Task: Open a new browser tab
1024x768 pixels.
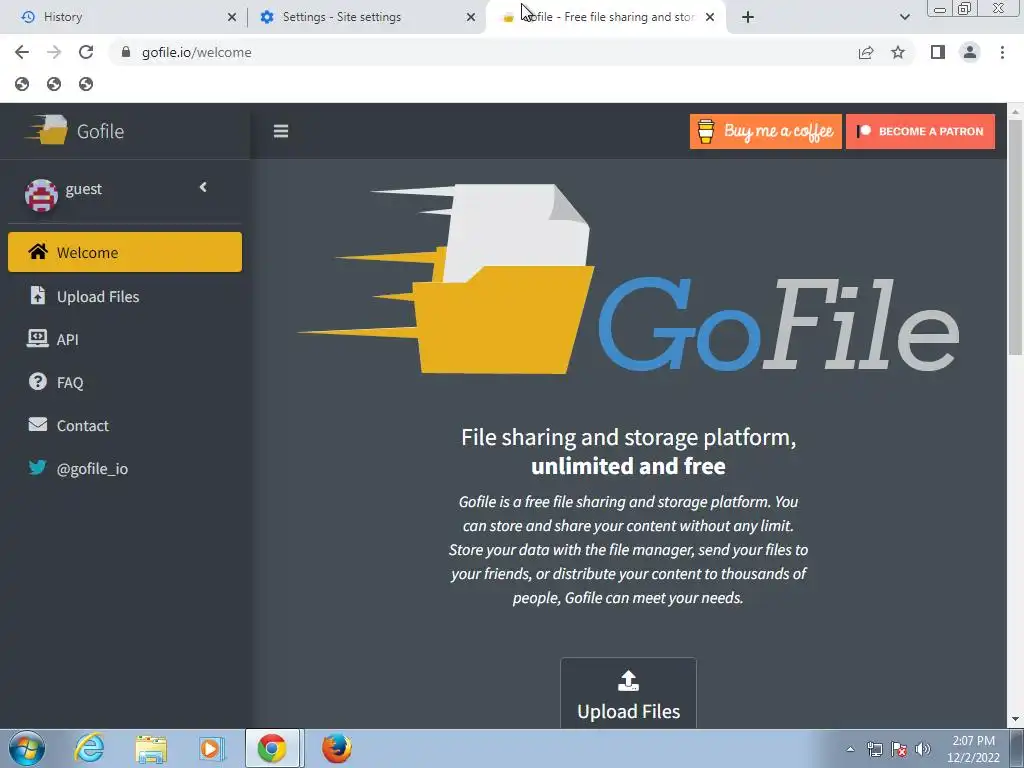Action: pyautogui.click(x=748, y=17)
